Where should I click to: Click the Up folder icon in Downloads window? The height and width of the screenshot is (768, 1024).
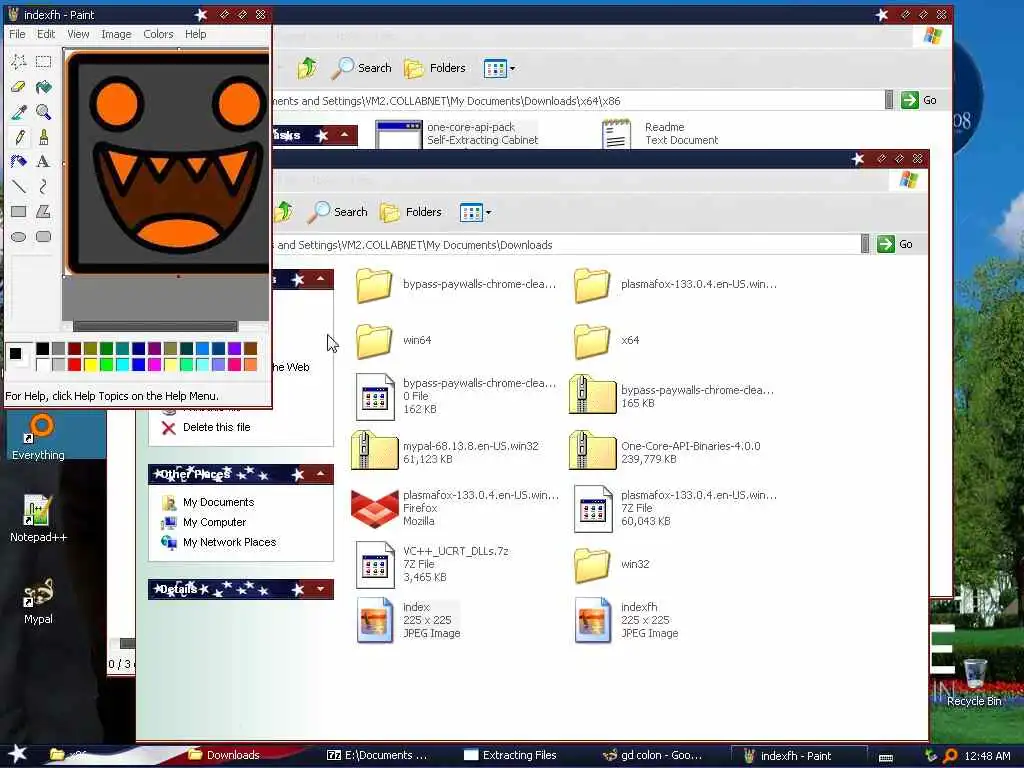click(x=284, y=212)
